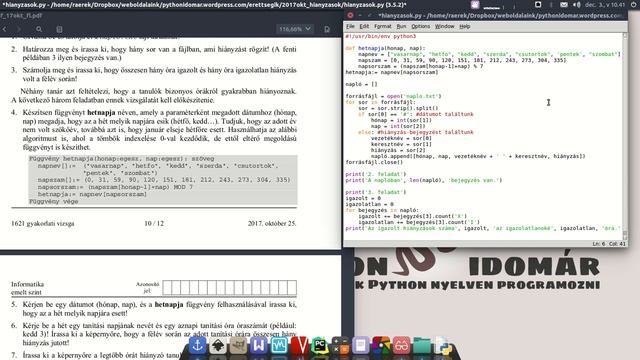Open the mail indicator in top panel
This screenshot has height=360, width=640.
coord(564,4)
